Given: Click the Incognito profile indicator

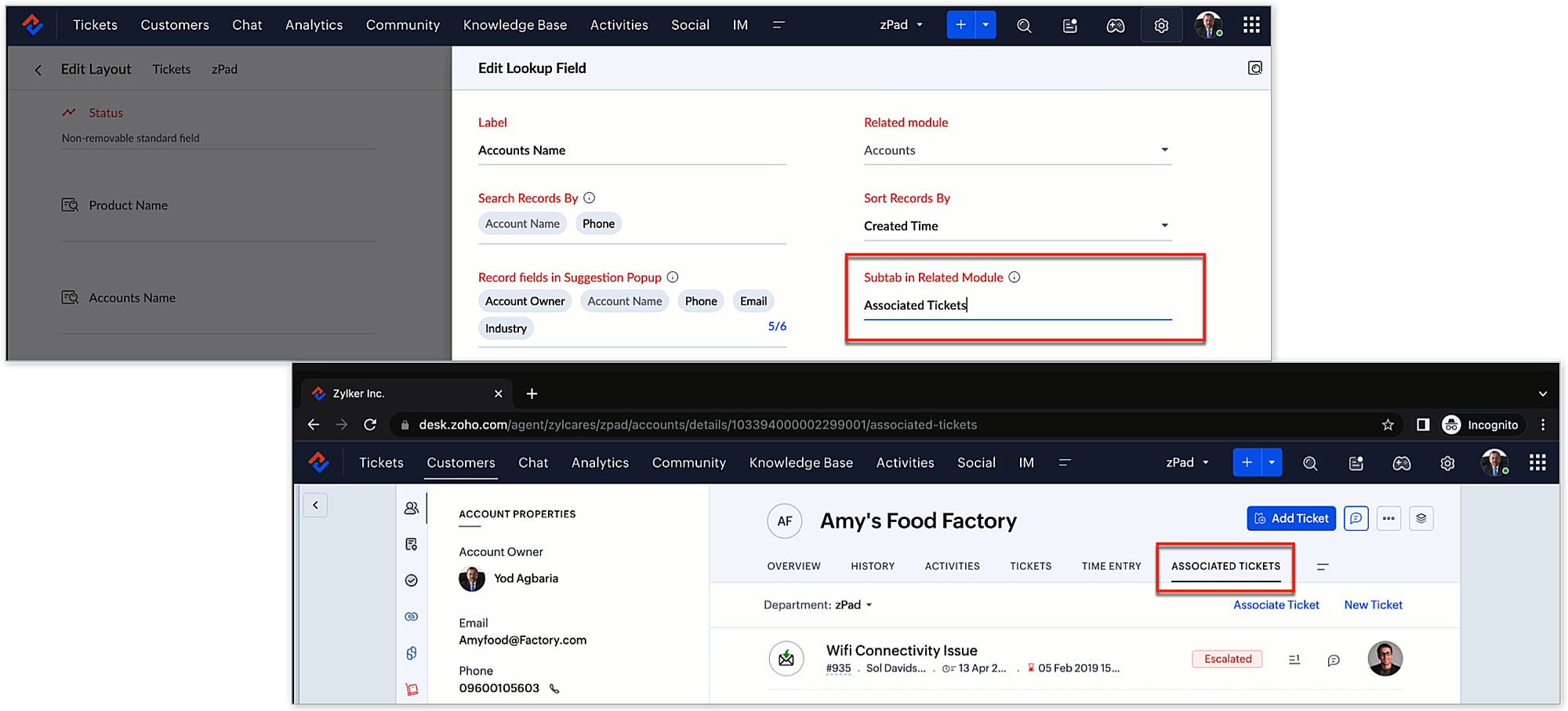Looking at the screenshot, I should point(1480,425).
